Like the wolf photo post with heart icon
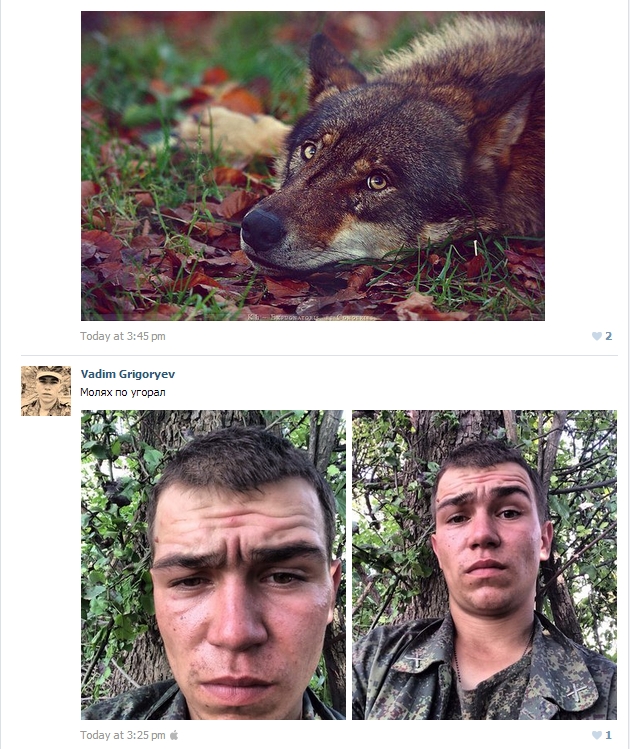The width and height of the screenshot is (632, 749). coord(597,336)
